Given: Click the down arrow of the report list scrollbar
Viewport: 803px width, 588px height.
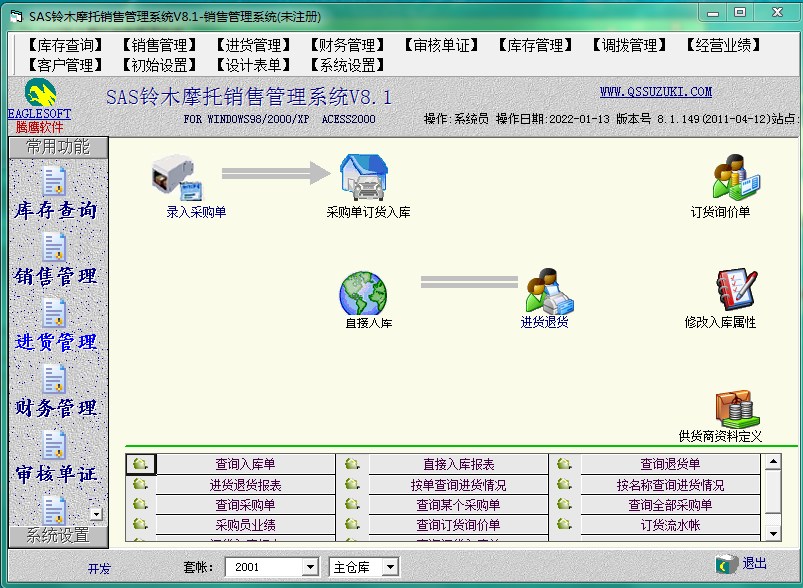Looking at the screenshot, I should 773,533.
